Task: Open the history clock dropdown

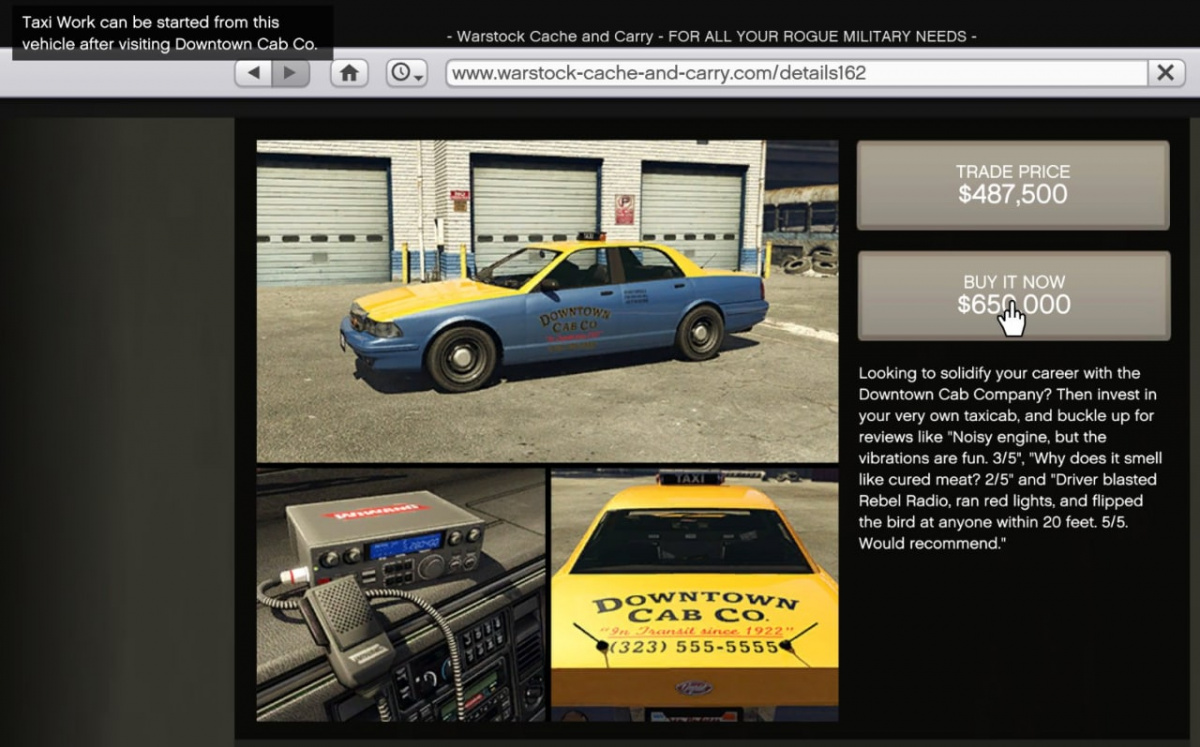Action: 407,73
